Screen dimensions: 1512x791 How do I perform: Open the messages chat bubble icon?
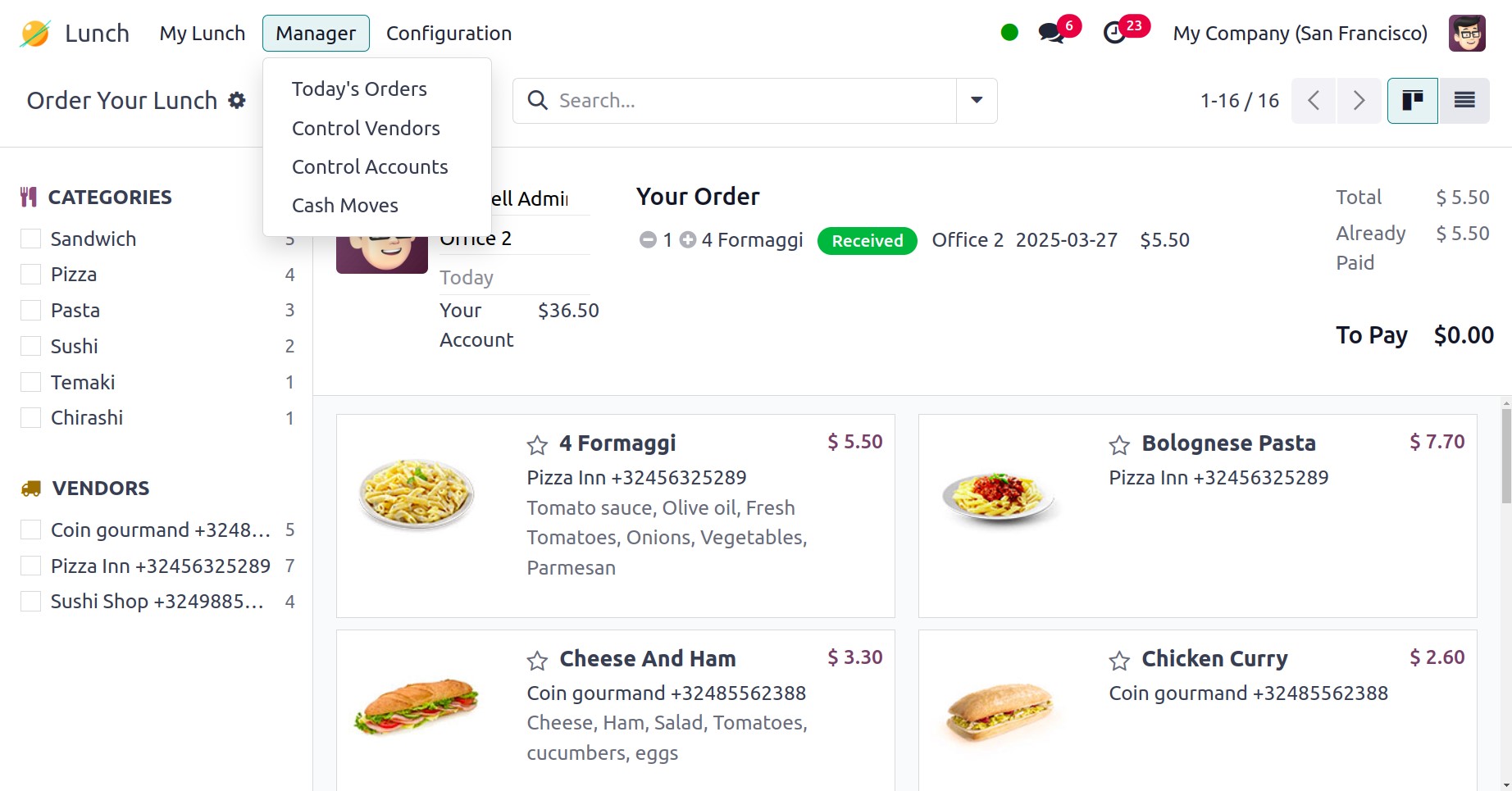[x=1050, y=34]
